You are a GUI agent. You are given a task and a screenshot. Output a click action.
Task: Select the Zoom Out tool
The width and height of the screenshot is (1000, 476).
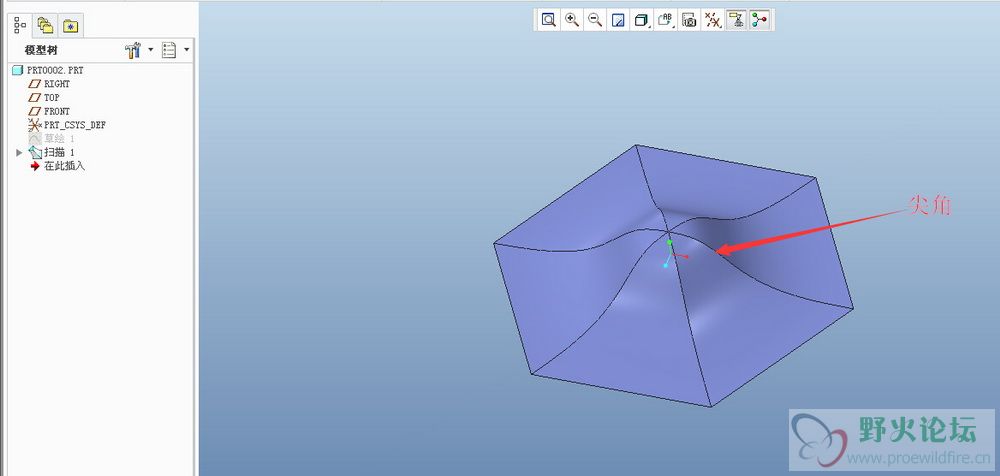coord(595,20)
